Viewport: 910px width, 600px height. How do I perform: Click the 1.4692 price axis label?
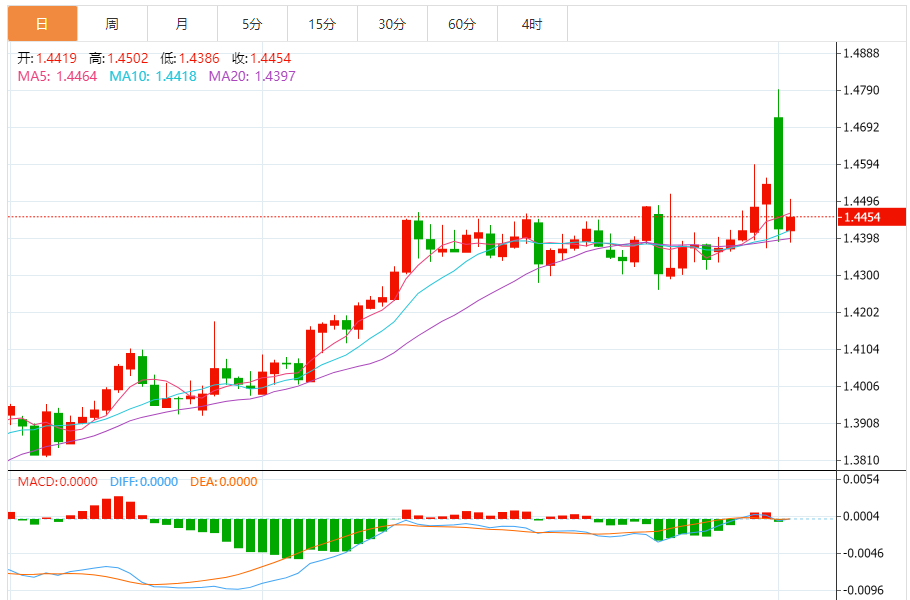coord(861,128)
